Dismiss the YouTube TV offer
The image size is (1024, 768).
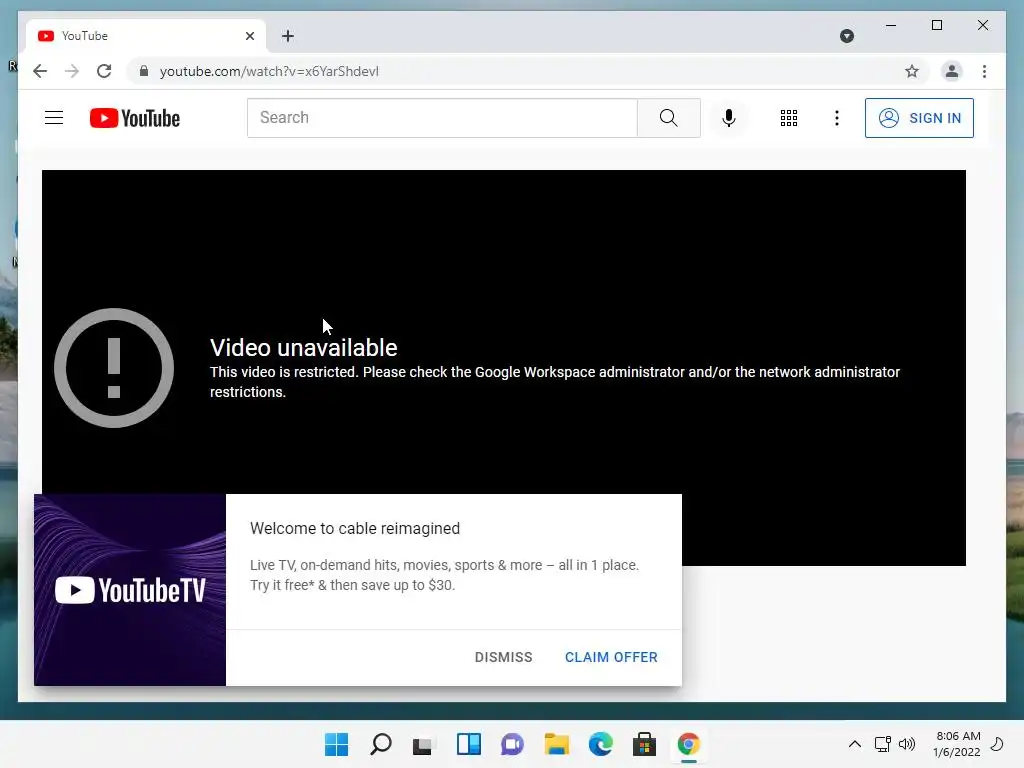[504, 657]
